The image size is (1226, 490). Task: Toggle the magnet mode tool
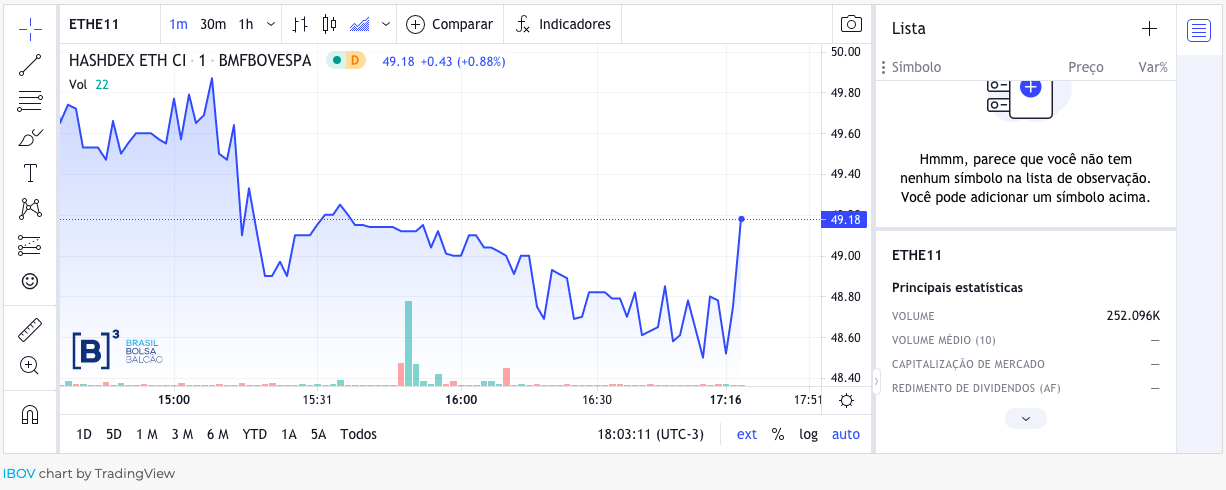click(x=30, y=413)
